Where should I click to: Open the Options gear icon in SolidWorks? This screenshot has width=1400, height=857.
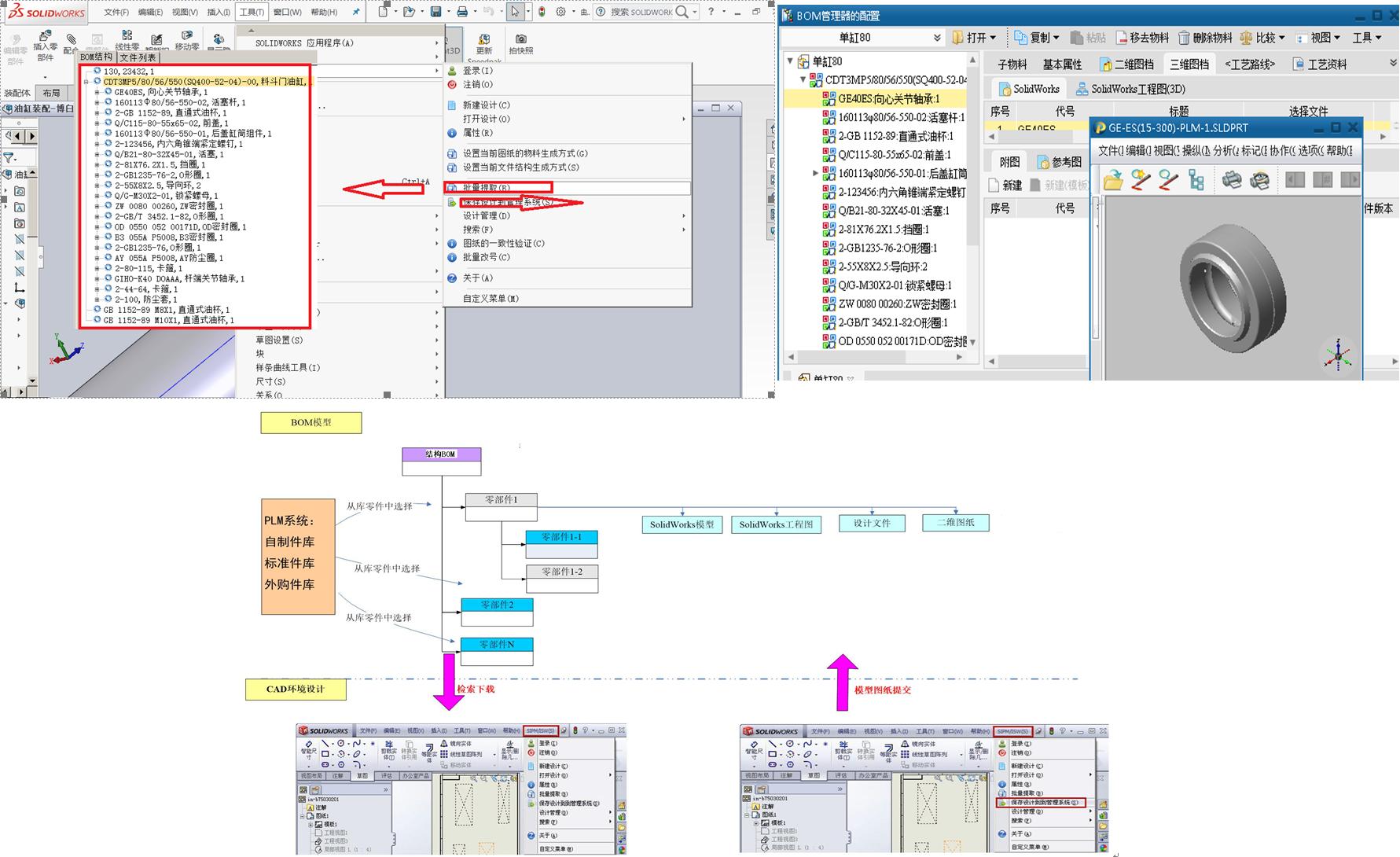560,11
